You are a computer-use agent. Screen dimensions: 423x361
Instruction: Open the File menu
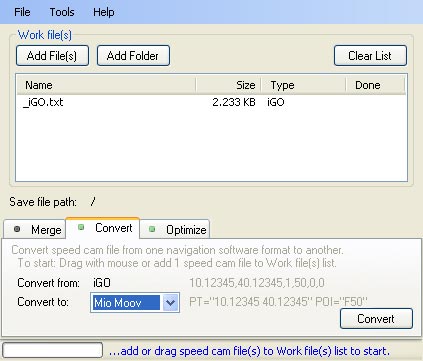pos(22,12)
